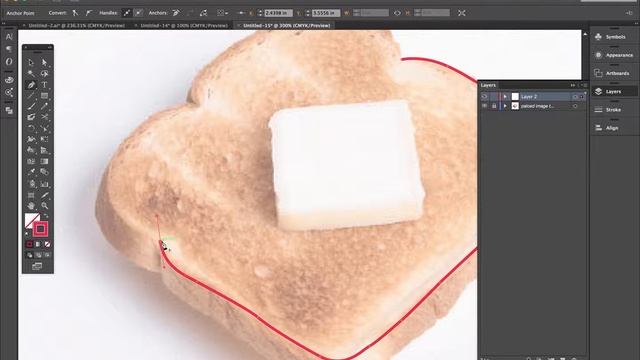Click target circle for placed image layer
This screenshot has height=360, width=640.
pyautogui.click(x=575, y=106)
